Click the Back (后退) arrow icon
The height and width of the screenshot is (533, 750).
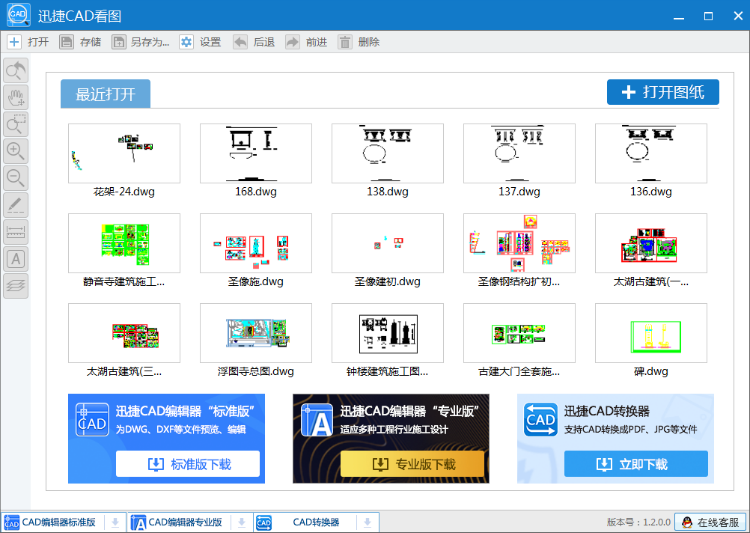pyautogui.click(x=240, y=42)
